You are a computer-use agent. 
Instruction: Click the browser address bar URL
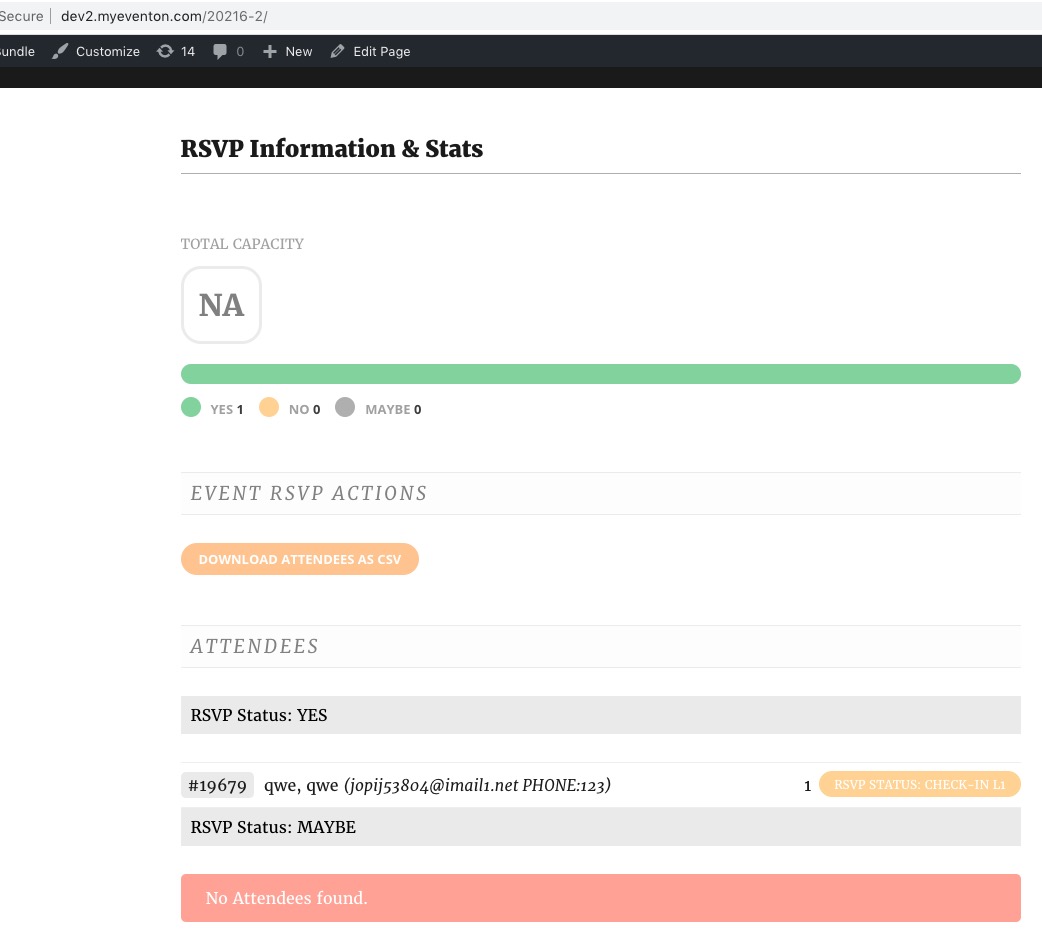click(x=163, y=17)
